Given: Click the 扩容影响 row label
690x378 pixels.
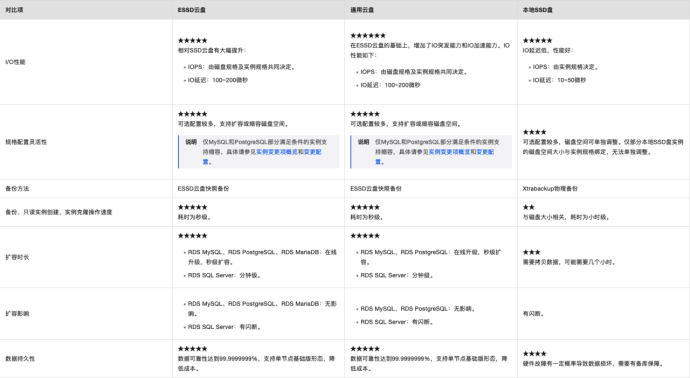Looking at the screenshot, I should tap(17, 314).
